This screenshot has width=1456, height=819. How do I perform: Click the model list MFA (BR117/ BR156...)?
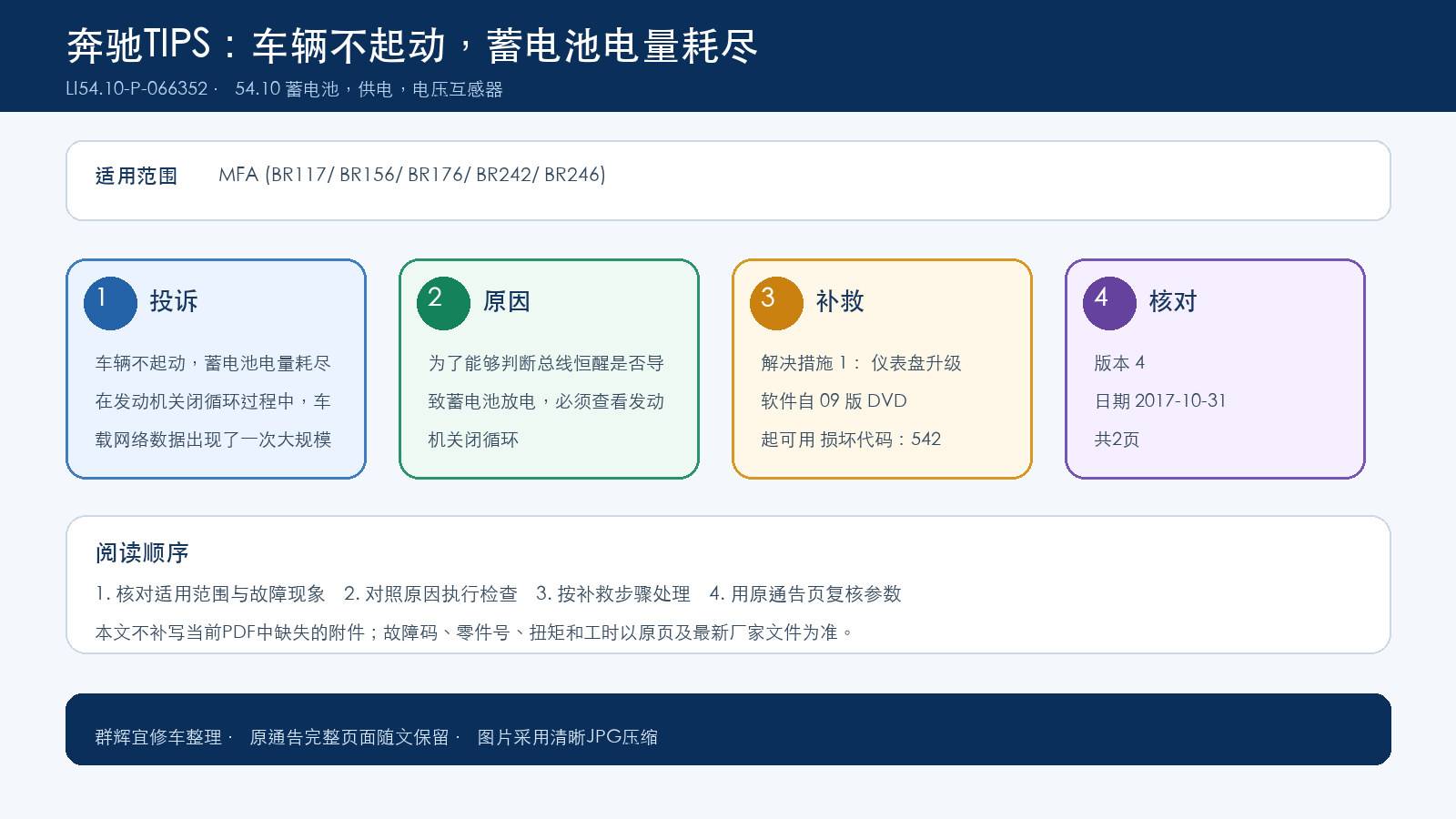tap(412, 175)
